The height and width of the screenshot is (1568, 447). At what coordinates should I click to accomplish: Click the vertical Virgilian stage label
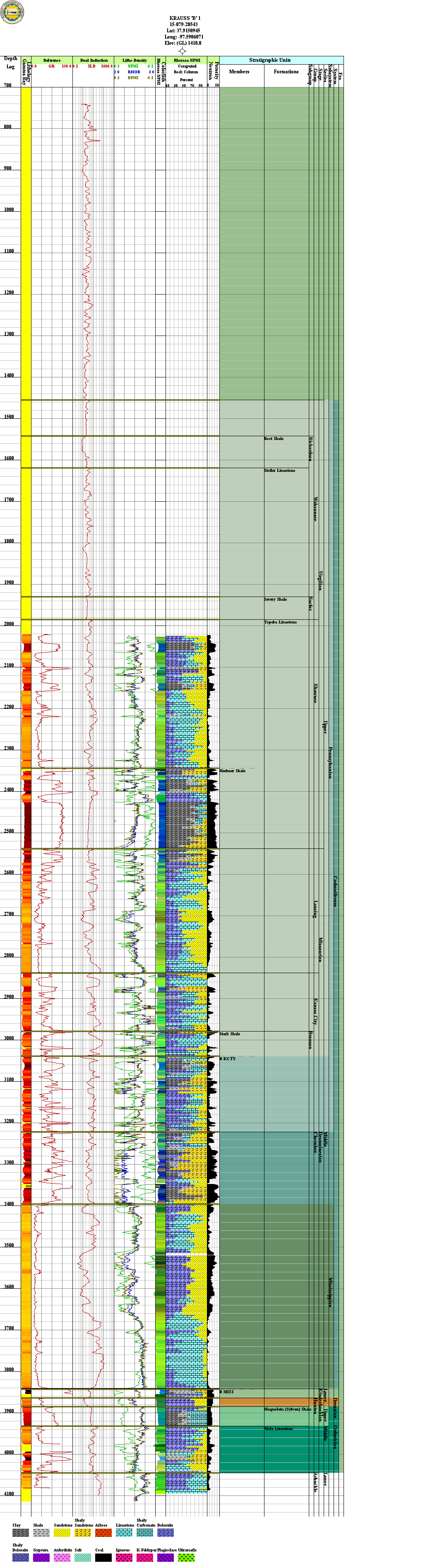coord(320,581)
